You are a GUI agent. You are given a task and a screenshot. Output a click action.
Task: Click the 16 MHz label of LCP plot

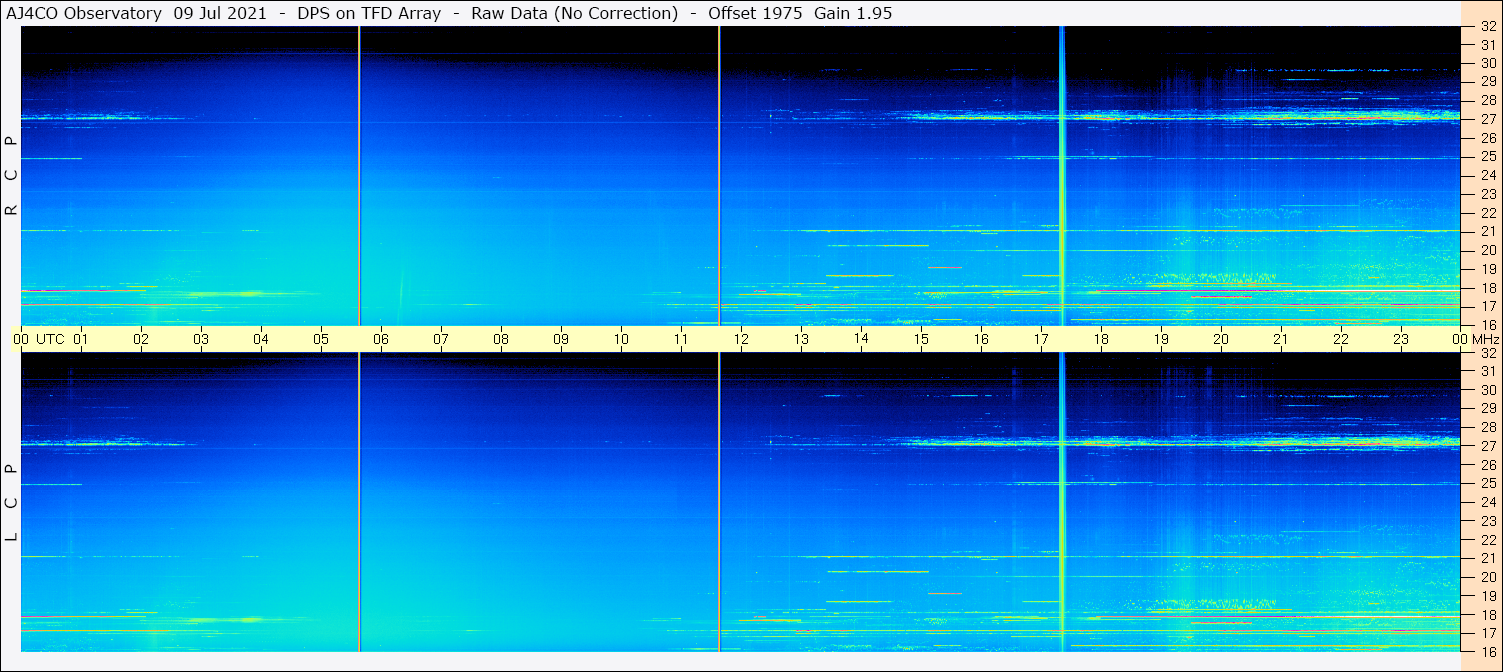coord(1488,651)
